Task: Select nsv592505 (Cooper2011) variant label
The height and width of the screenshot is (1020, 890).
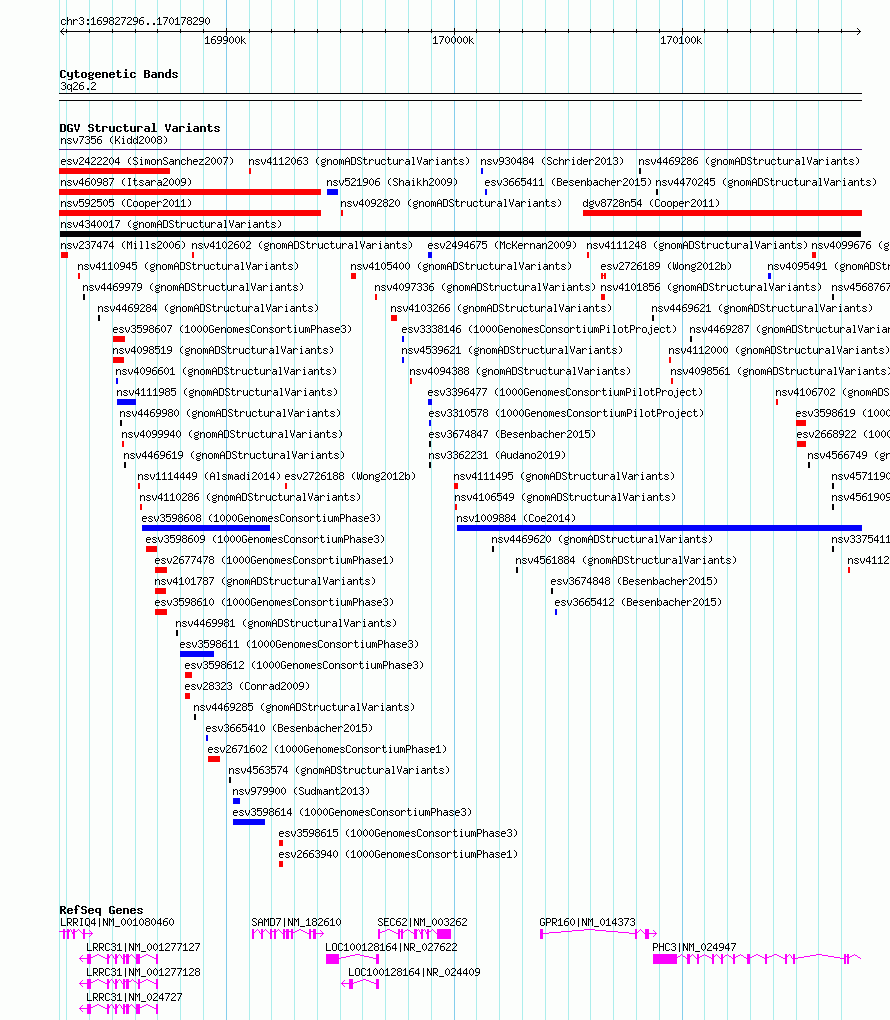Action: (x=126, y=203)
